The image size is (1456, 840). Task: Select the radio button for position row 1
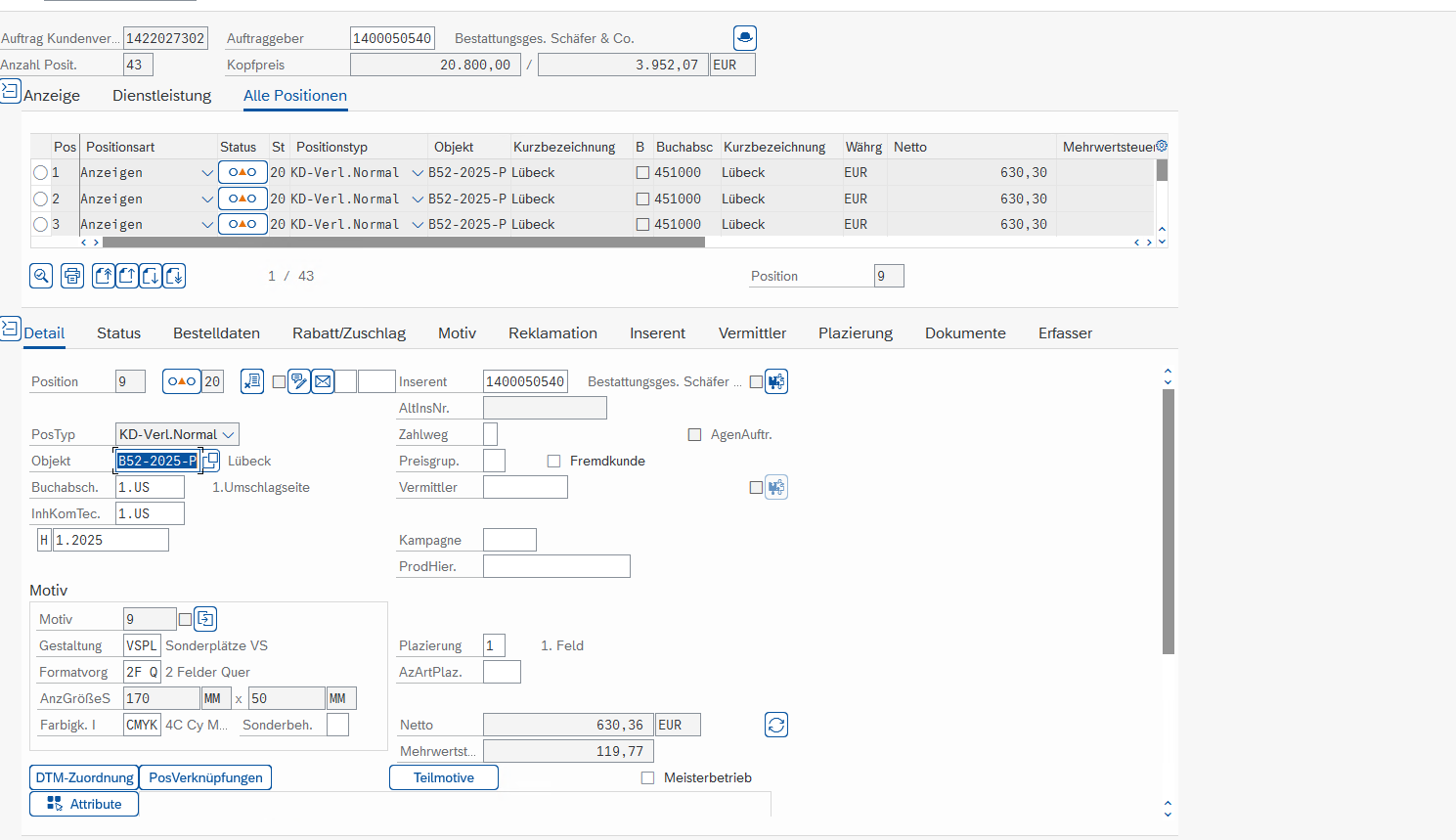pyautogui.click(x=40, y=172)
